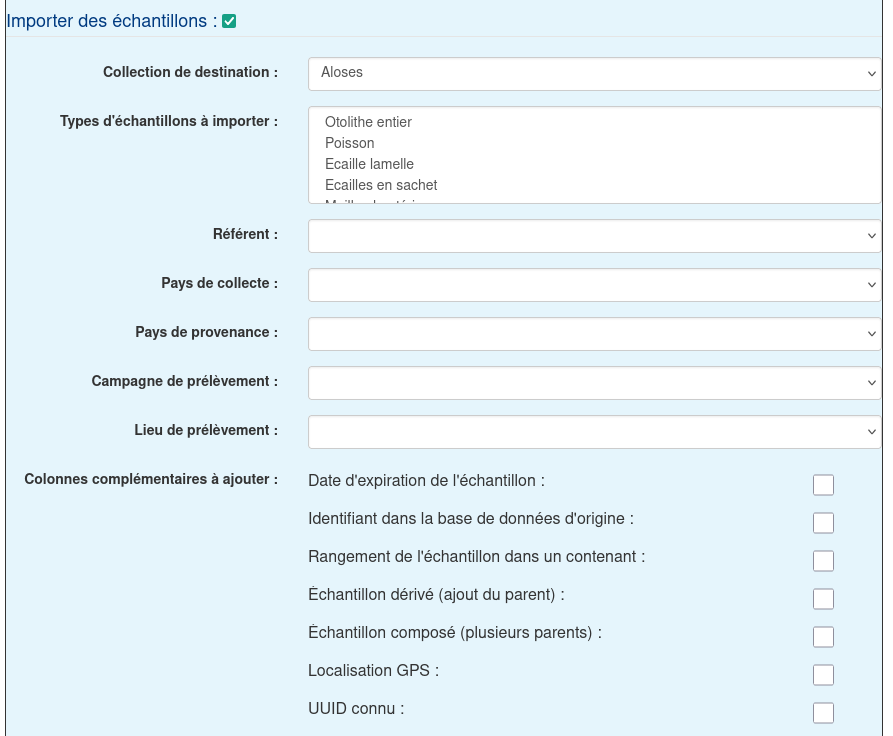Select Otolithe entier in sample types list
The image size is (893, 736).
tap(368, 122)
